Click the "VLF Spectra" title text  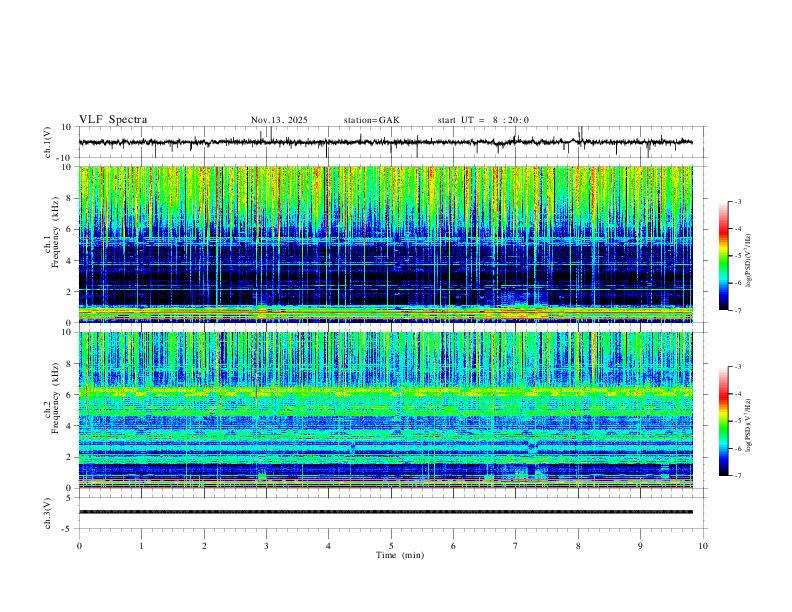[x=113, y=120]
